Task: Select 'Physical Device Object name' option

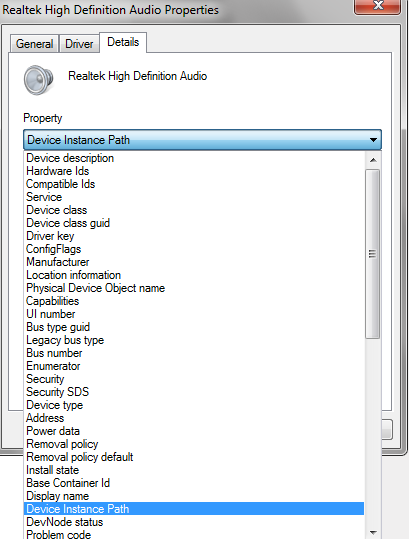Action: coord(194,288)
